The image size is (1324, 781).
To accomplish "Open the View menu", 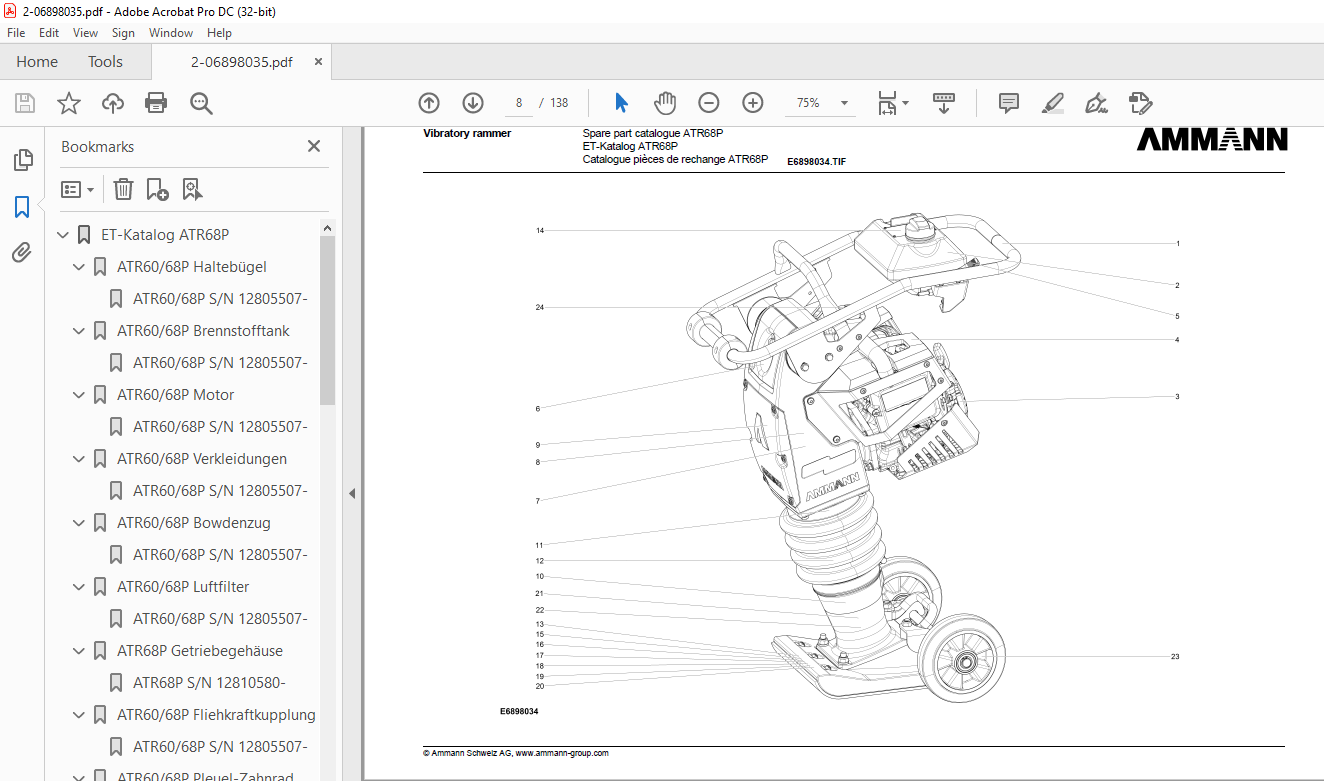I will [86, 33].
